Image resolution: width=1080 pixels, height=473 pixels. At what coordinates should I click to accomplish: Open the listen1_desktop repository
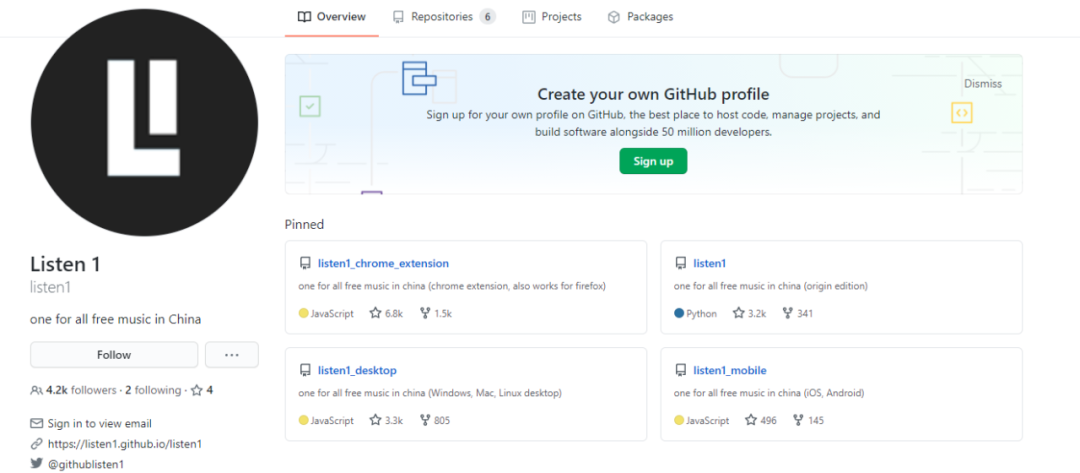pos(357,370)
